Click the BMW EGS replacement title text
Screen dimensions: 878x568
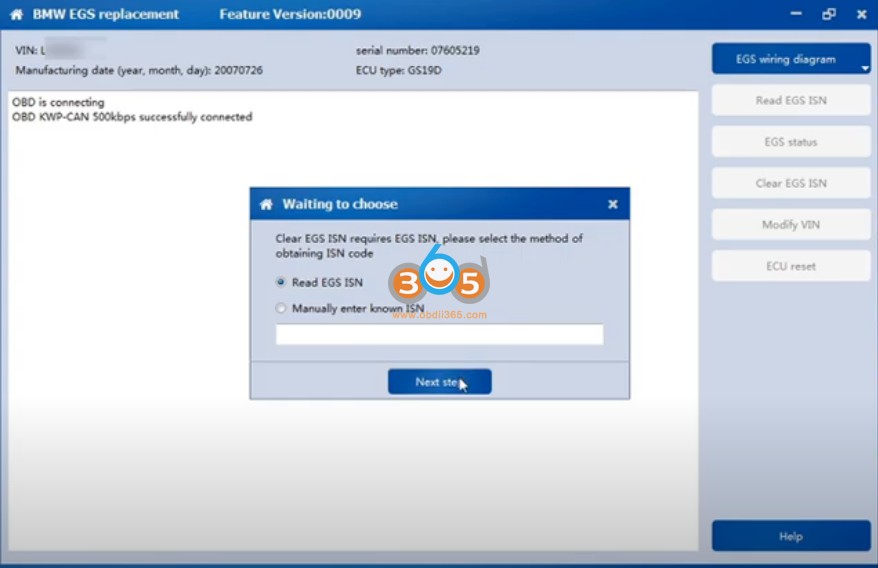coord(105,15)
